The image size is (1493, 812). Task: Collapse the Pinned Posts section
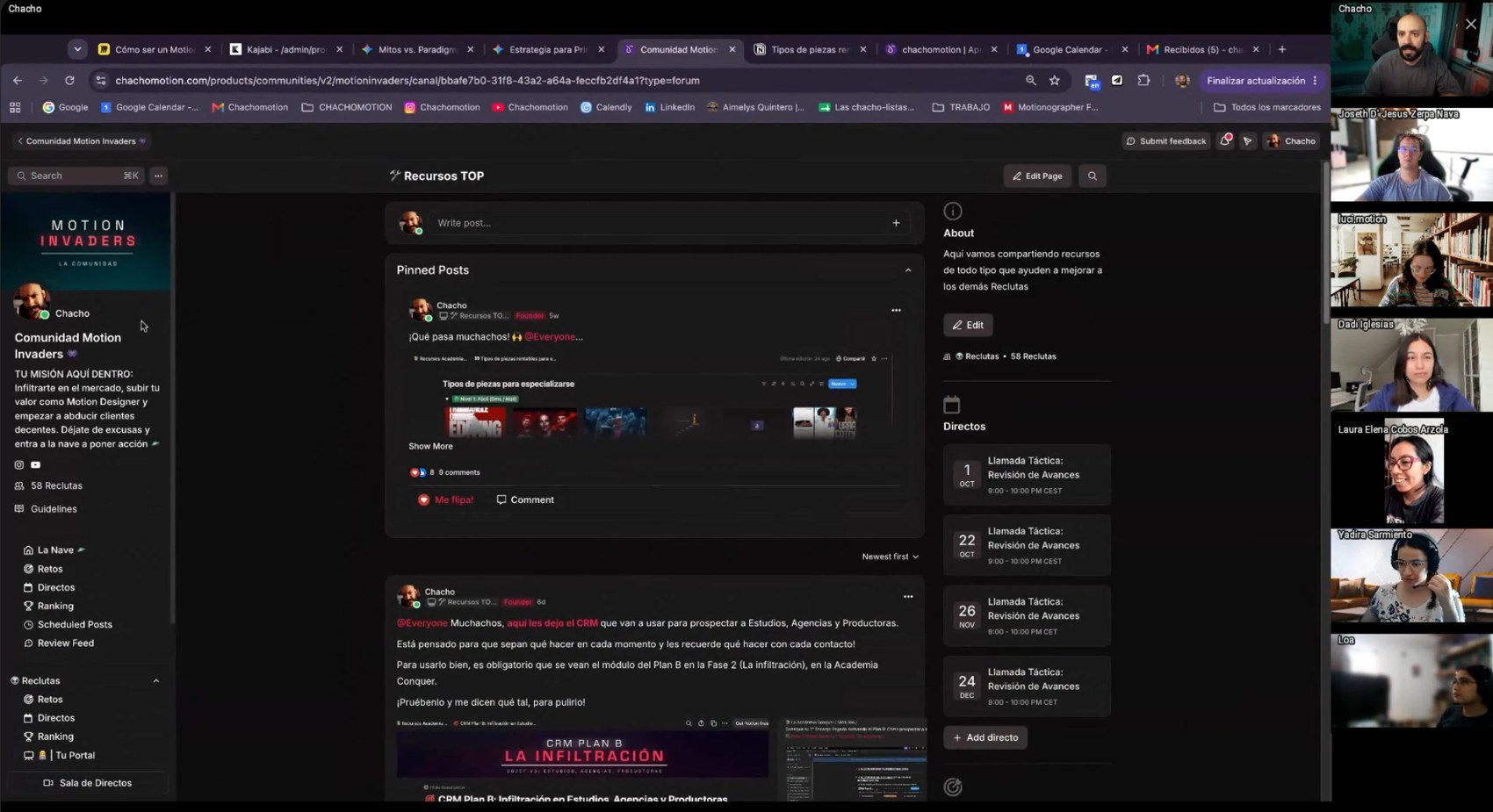click(x=908, y=270)
